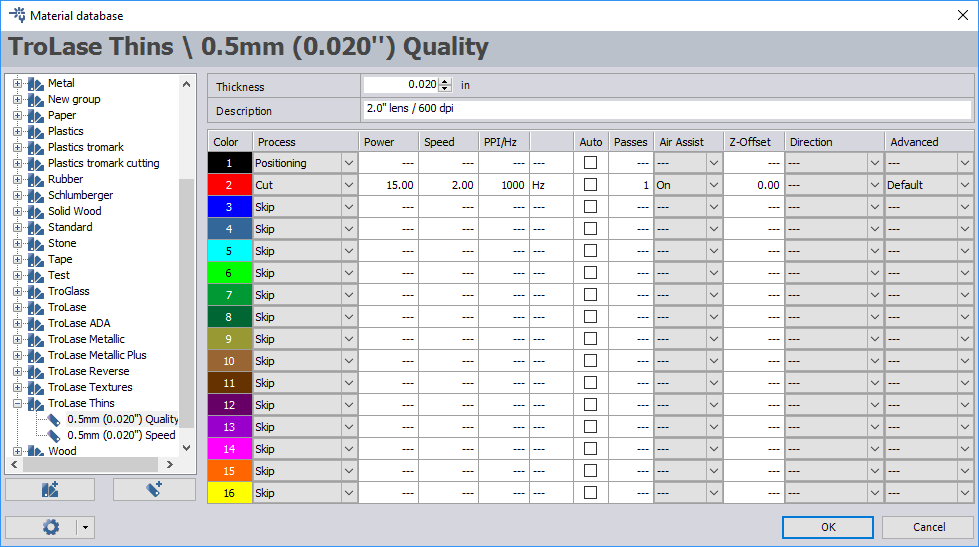Click the Wood group folder icon
Viewport: 979px width, 547px height.
tap(36, 451)
